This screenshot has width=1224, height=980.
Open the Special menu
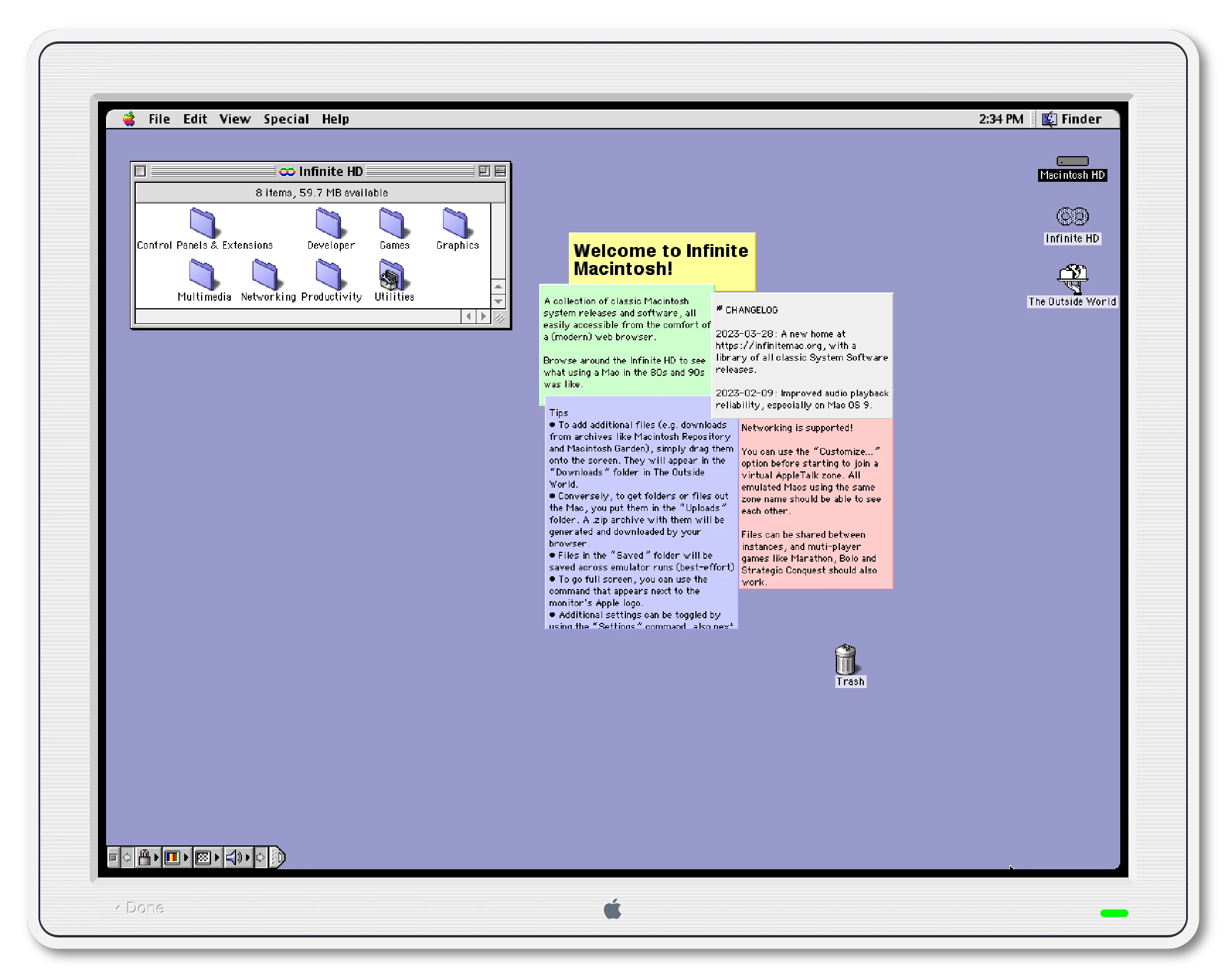tap(286, 119)
